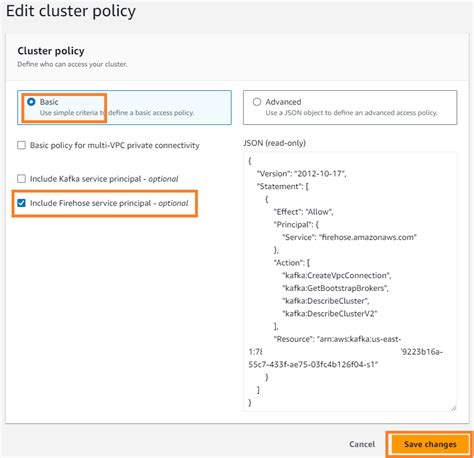
Task: Click the Save changes button
Action: coord(430,444)
